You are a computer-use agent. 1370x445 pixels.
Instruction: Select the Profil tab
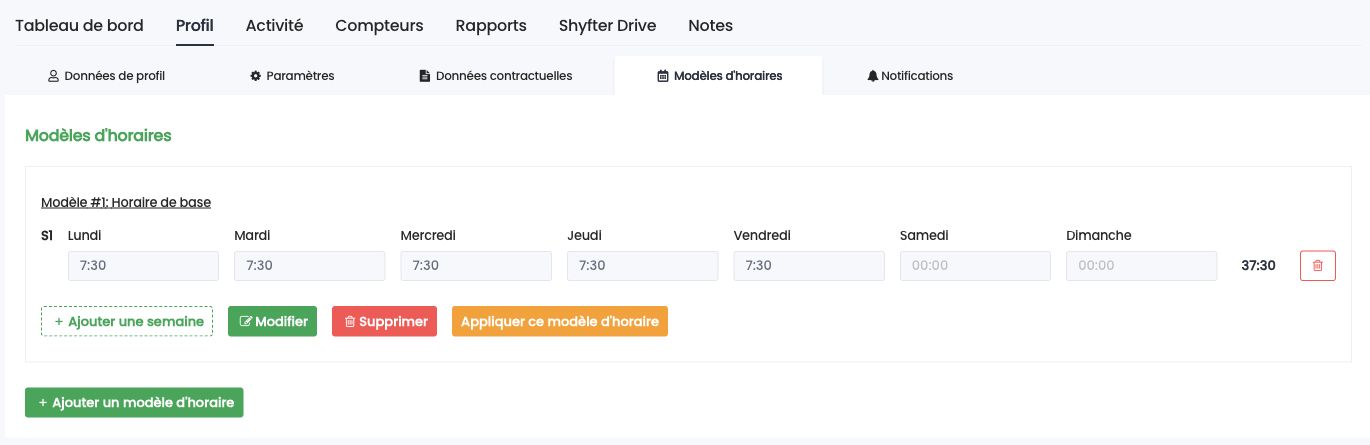click(194, 25)
